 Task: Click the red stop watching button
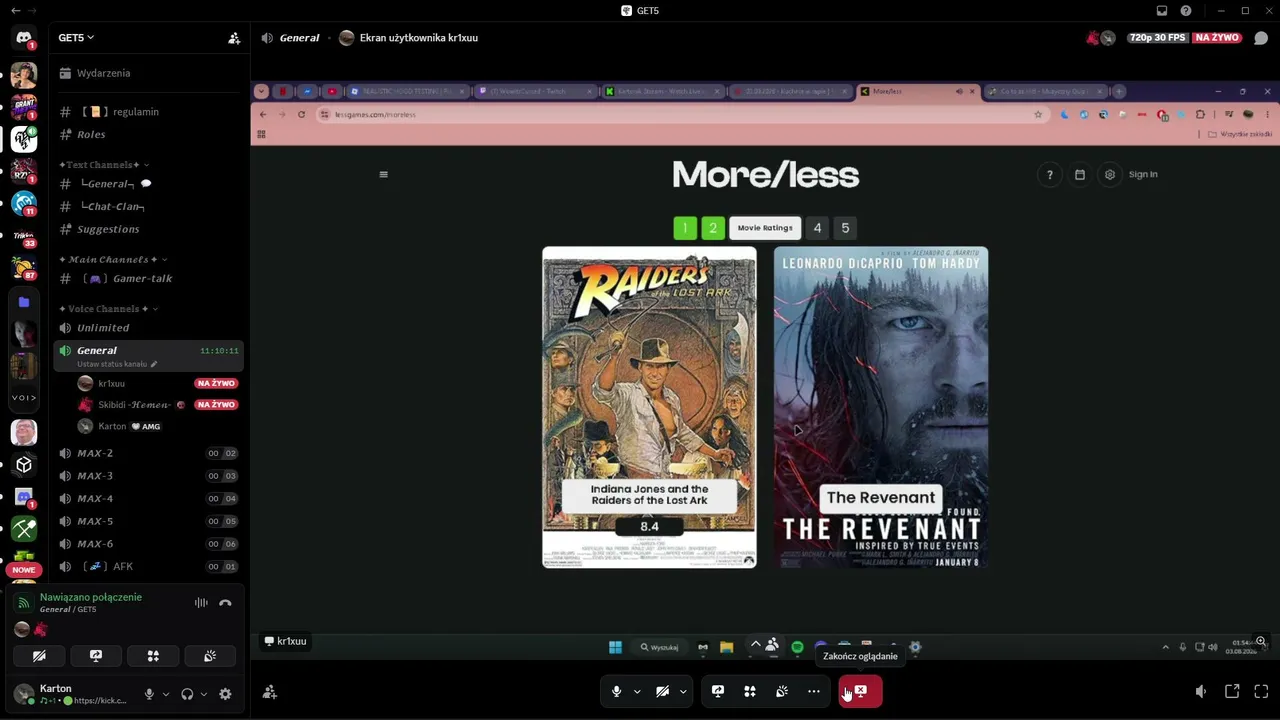(860, 691)
